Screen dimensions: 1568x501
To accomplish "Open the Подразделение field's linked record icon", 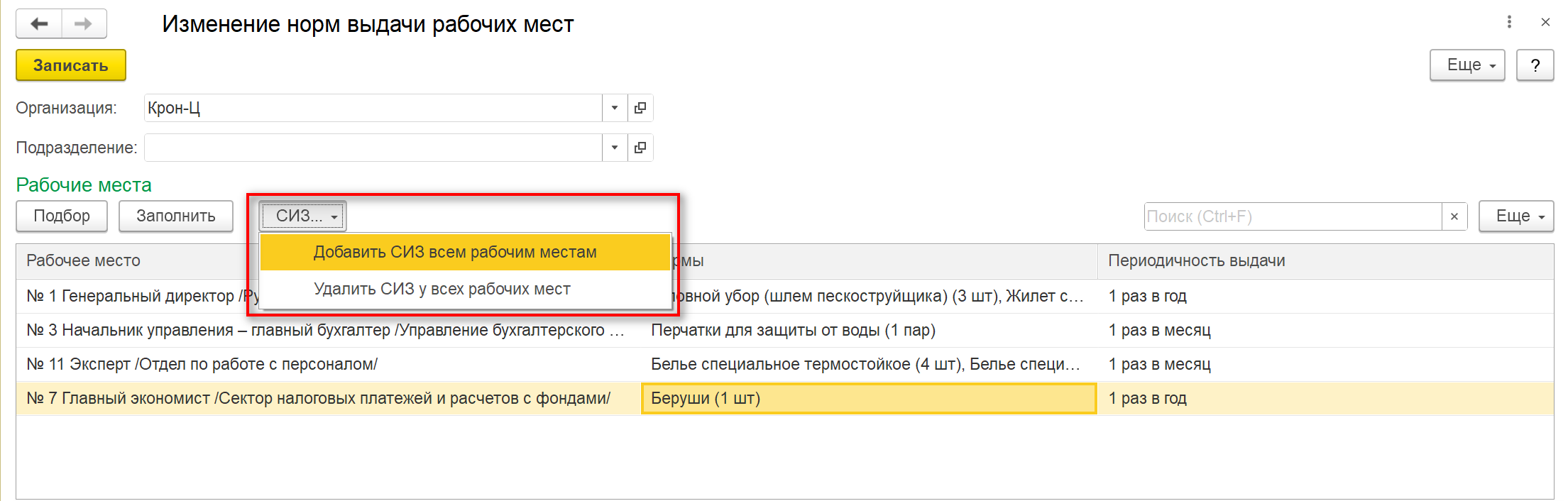I will coord(640,148).
